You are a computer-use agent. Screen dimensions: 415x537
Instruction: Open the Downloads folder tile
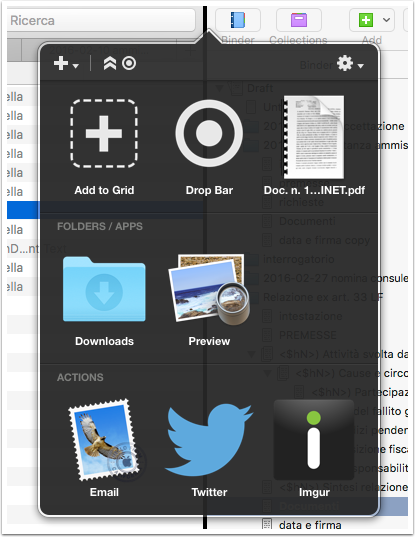click(x=104, y=289)
